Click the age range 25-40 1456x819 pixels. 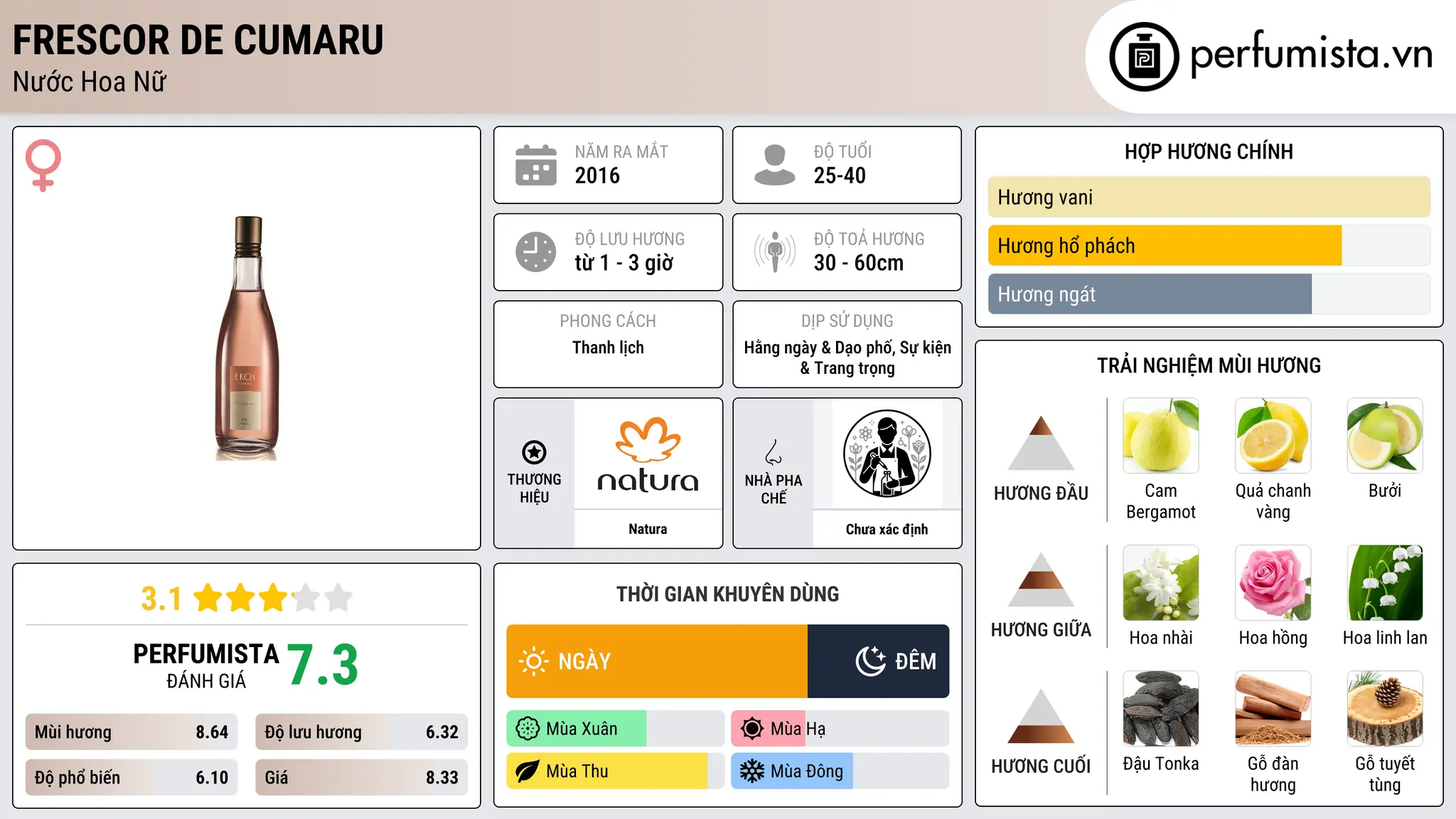click(x=840, y=176)
